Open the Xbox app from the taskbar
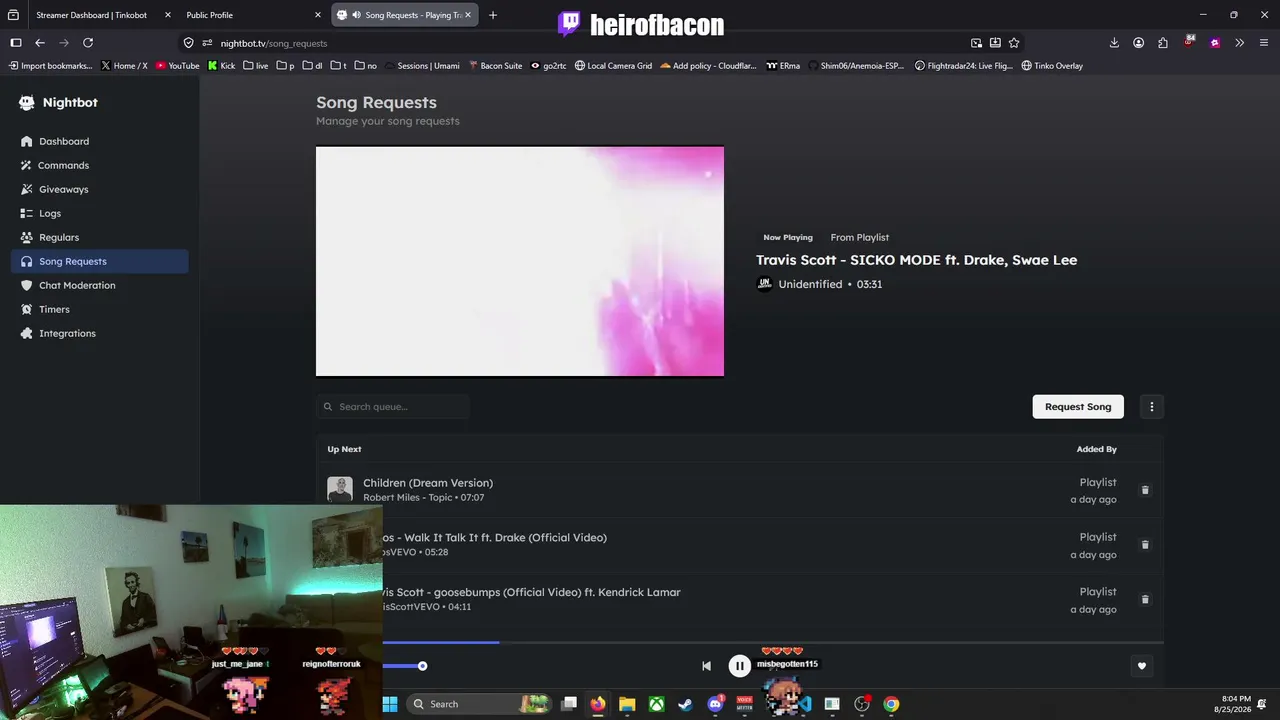Image resolution: width=1280 pixels, height=720 pixels. [656, 704]
